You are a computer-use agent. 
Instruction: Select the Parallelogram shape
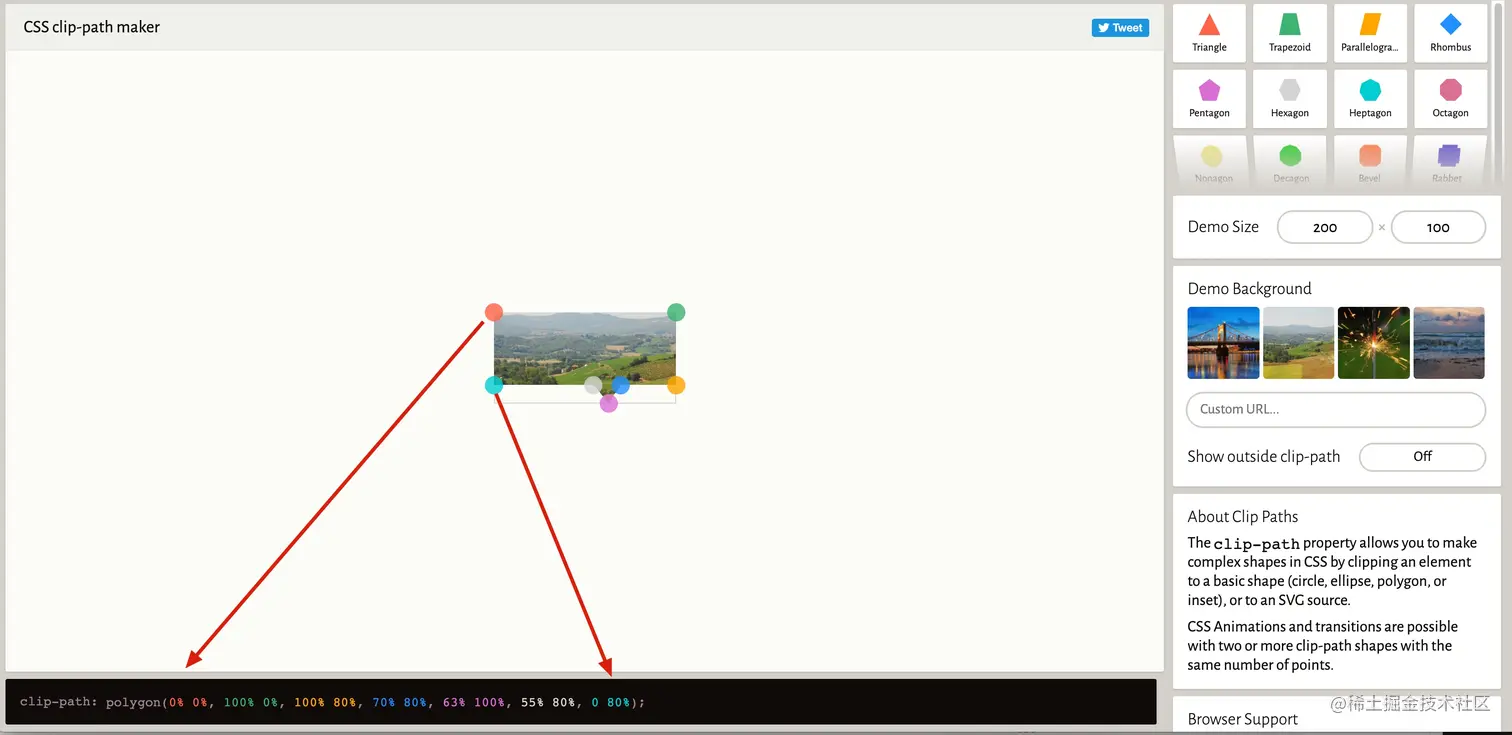click(1370, 33)
